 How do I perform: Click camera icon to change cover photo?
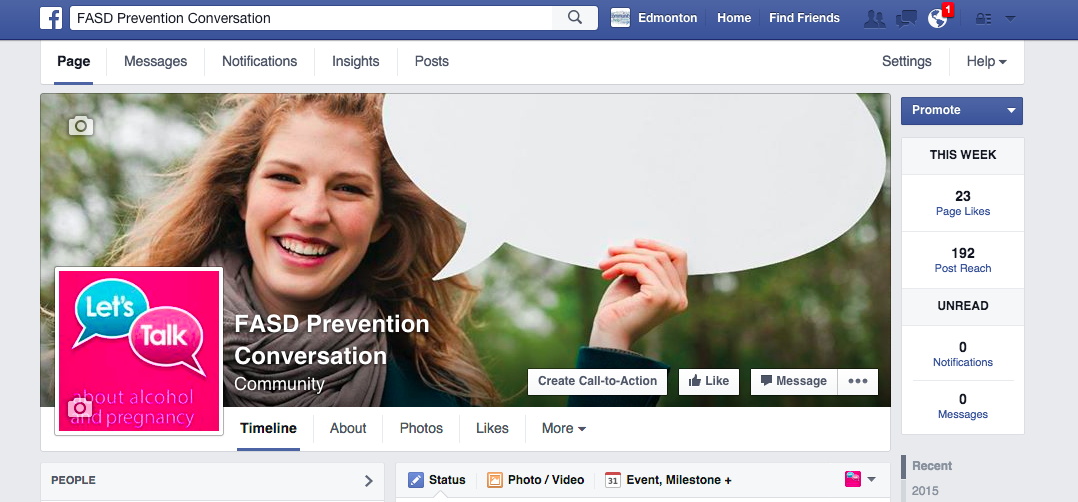click(x=81, y=125)
